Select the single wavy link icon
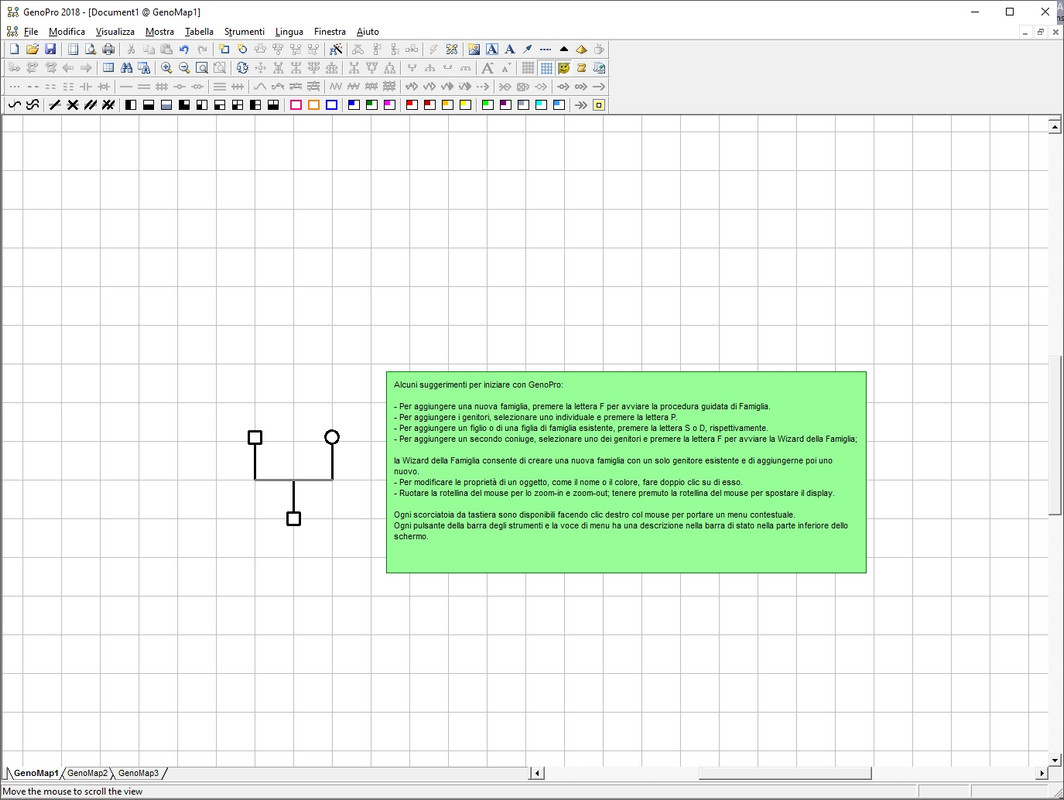The width and height of the screenshot is (1064, 800). click(14, 105)
